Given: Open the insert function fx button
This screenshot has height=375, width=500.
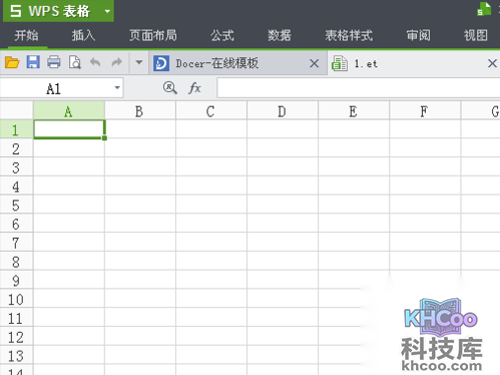Looking at the screenshot, I should pyautogui.click(x=195, y=88).
